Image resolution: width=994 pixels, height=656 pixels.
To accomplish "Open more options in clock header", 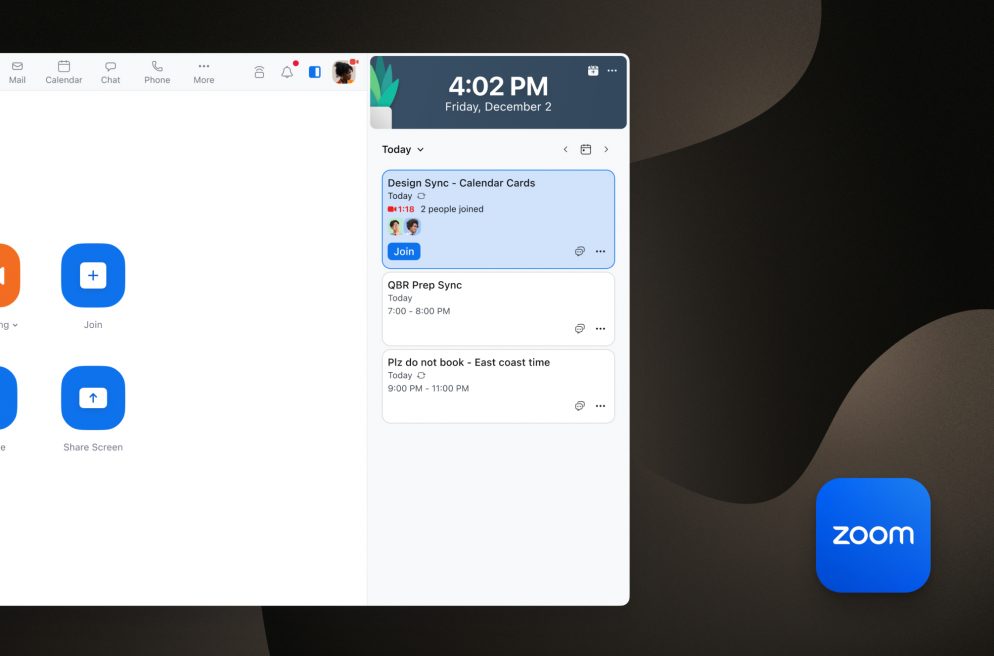I will [x=612, y=71].
